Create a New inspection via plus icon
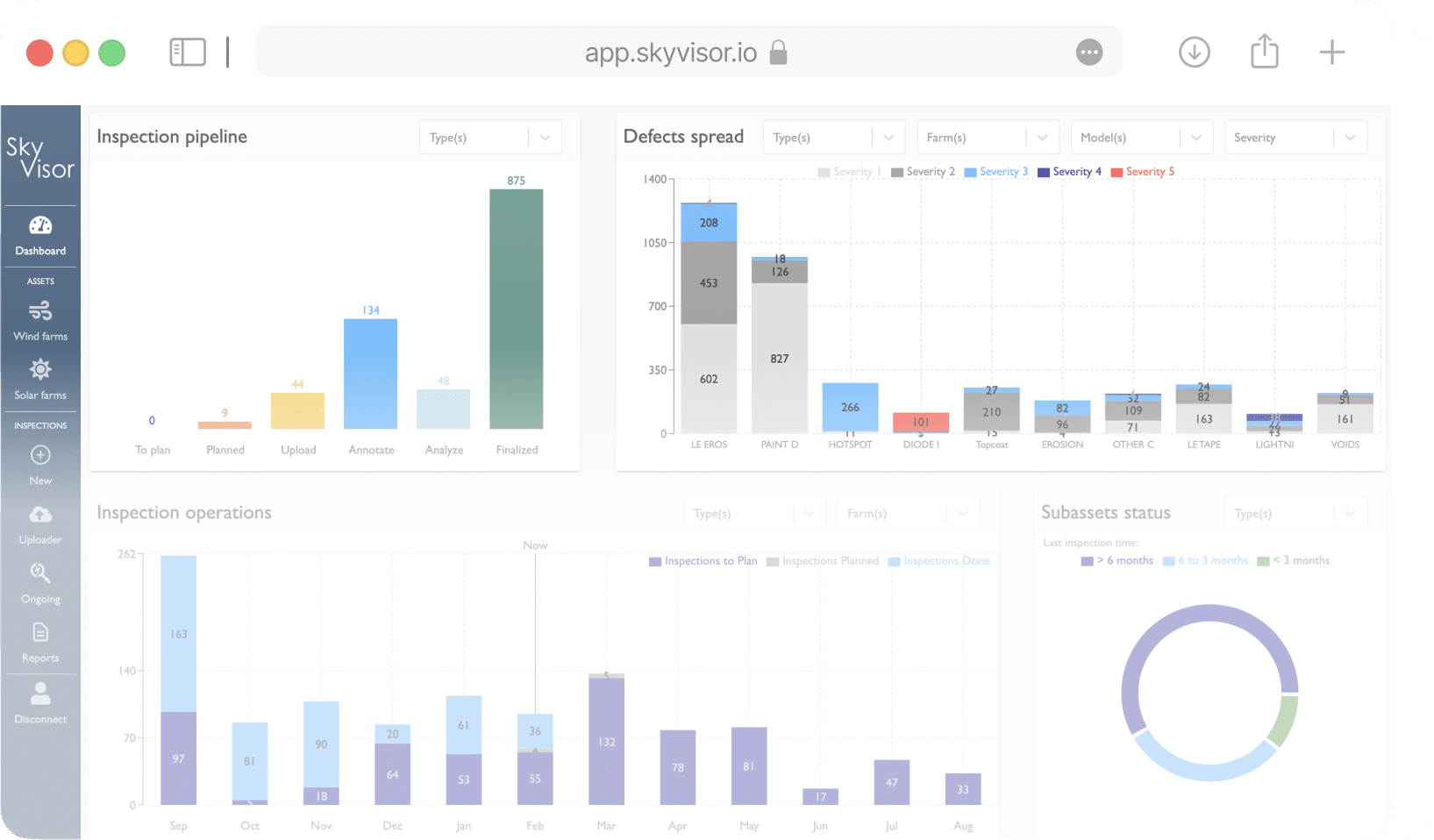The height and width of the screenshot is (840, 1434). (x=40, y=455)
